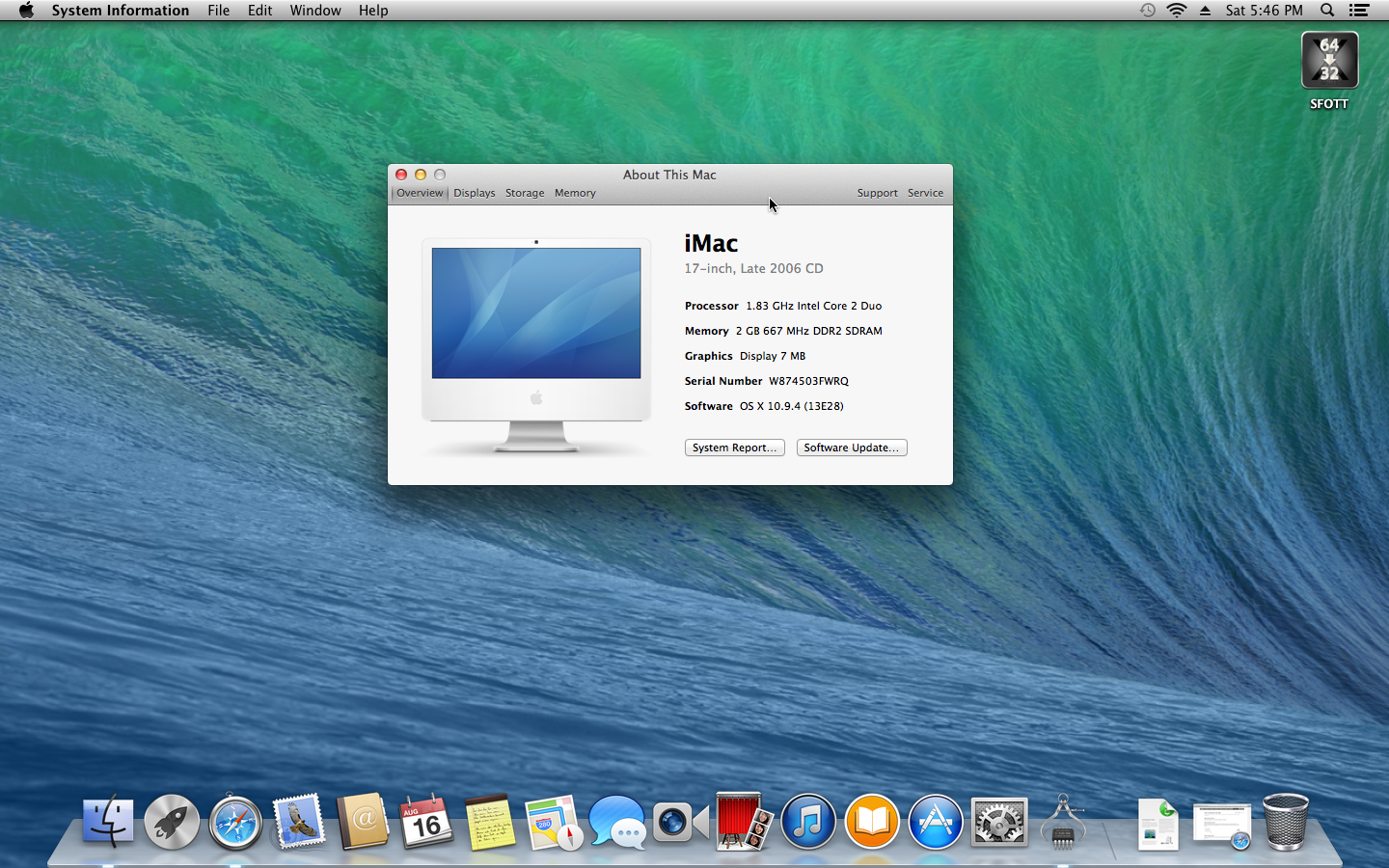Click the iMac heading
This screenshot has height=868, width=1389.
(711, 243)
